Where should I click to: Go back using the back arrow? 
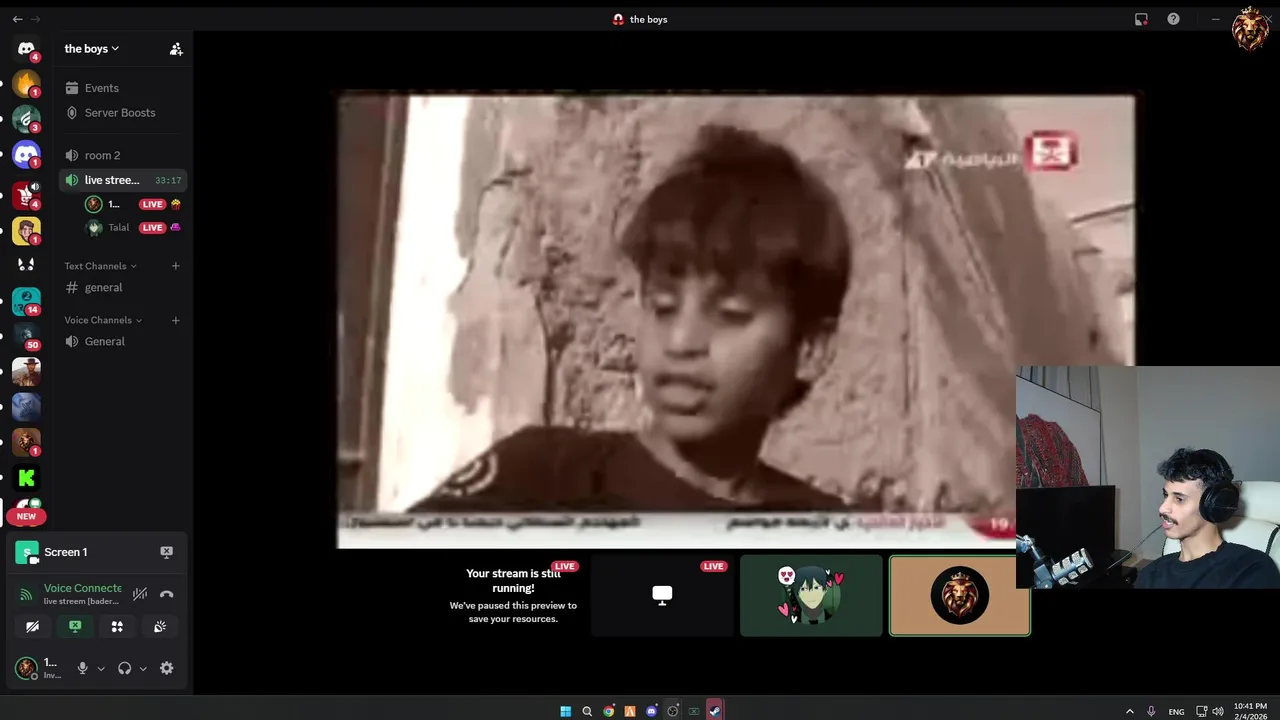[17, 19]
